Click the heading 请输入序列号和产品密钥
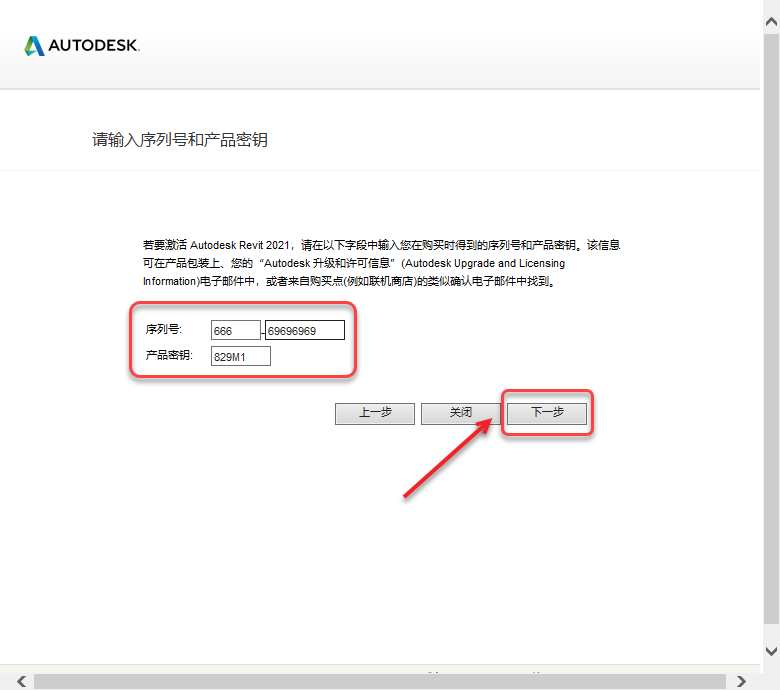The image size is (780, 690). (180, 140)
